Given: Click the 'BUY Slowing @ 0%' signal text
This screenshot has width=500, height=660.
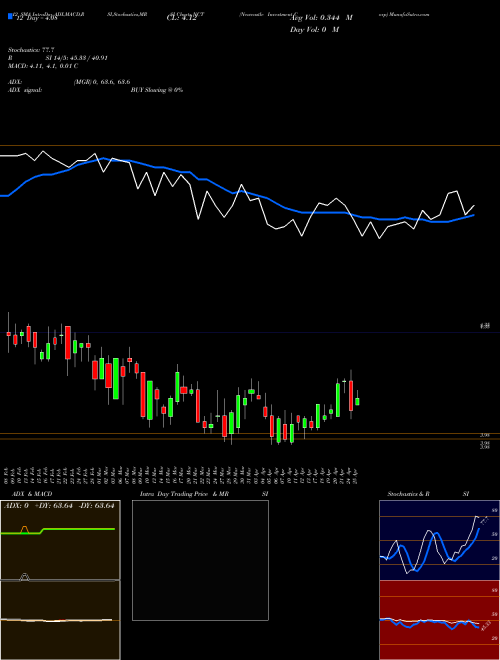Looking at the screenshot, I should pyautogui.click(x=157, y=90).
